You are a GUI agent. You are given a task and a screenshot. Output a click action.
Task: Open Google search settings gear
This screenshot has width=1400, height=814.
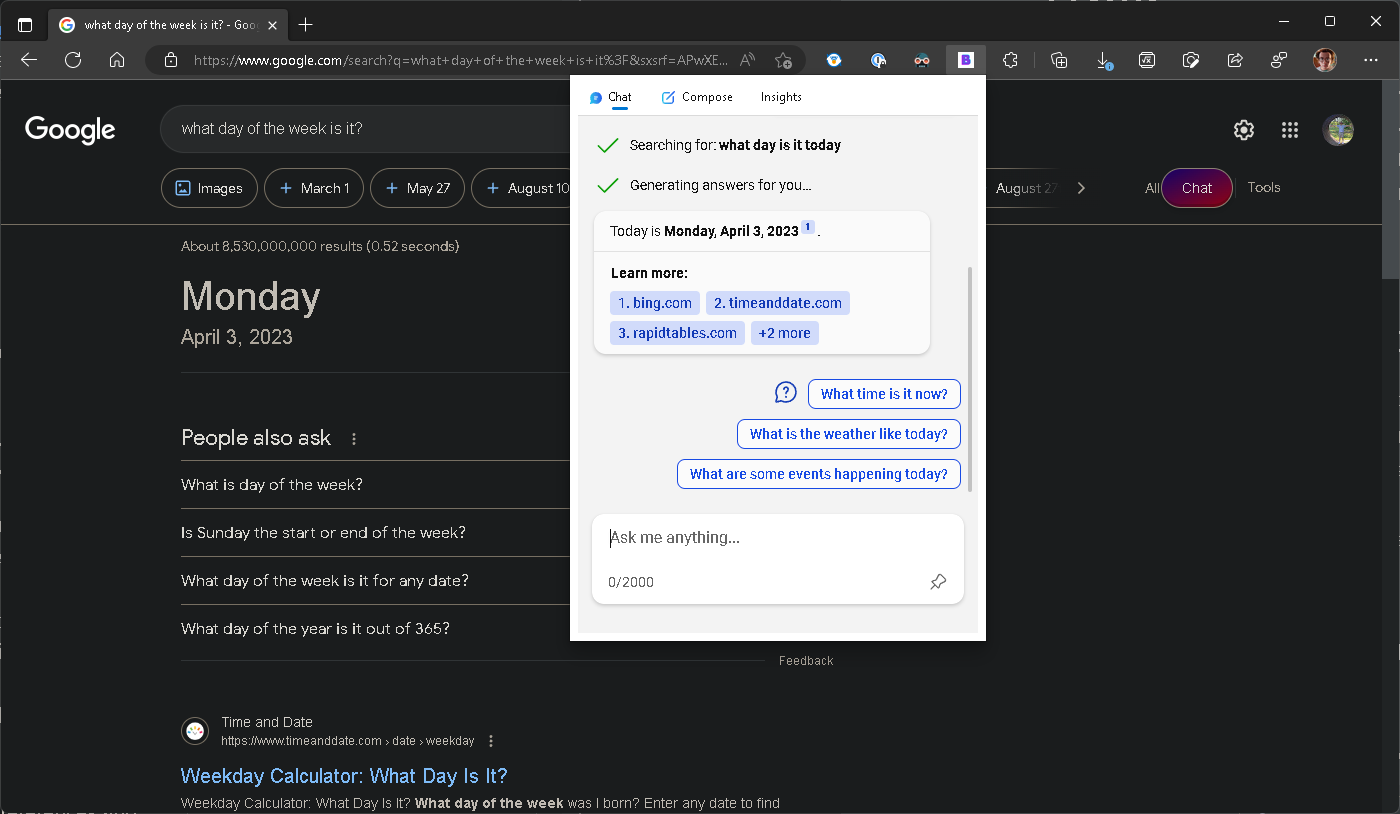pos(1243,129)
